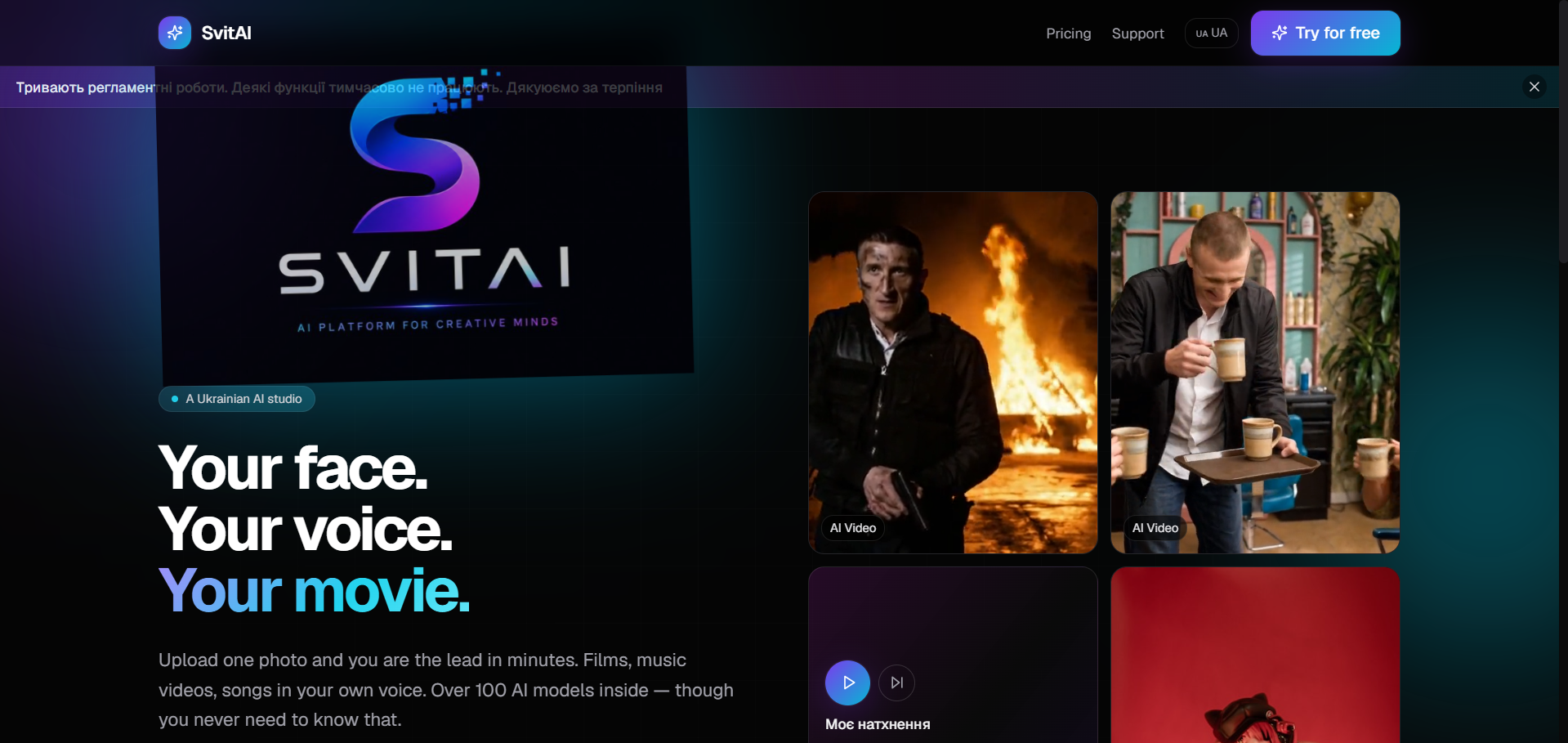1568x743 pixels.
Task: Play the Моє натхнення track
Action: [x=847, y=683]
